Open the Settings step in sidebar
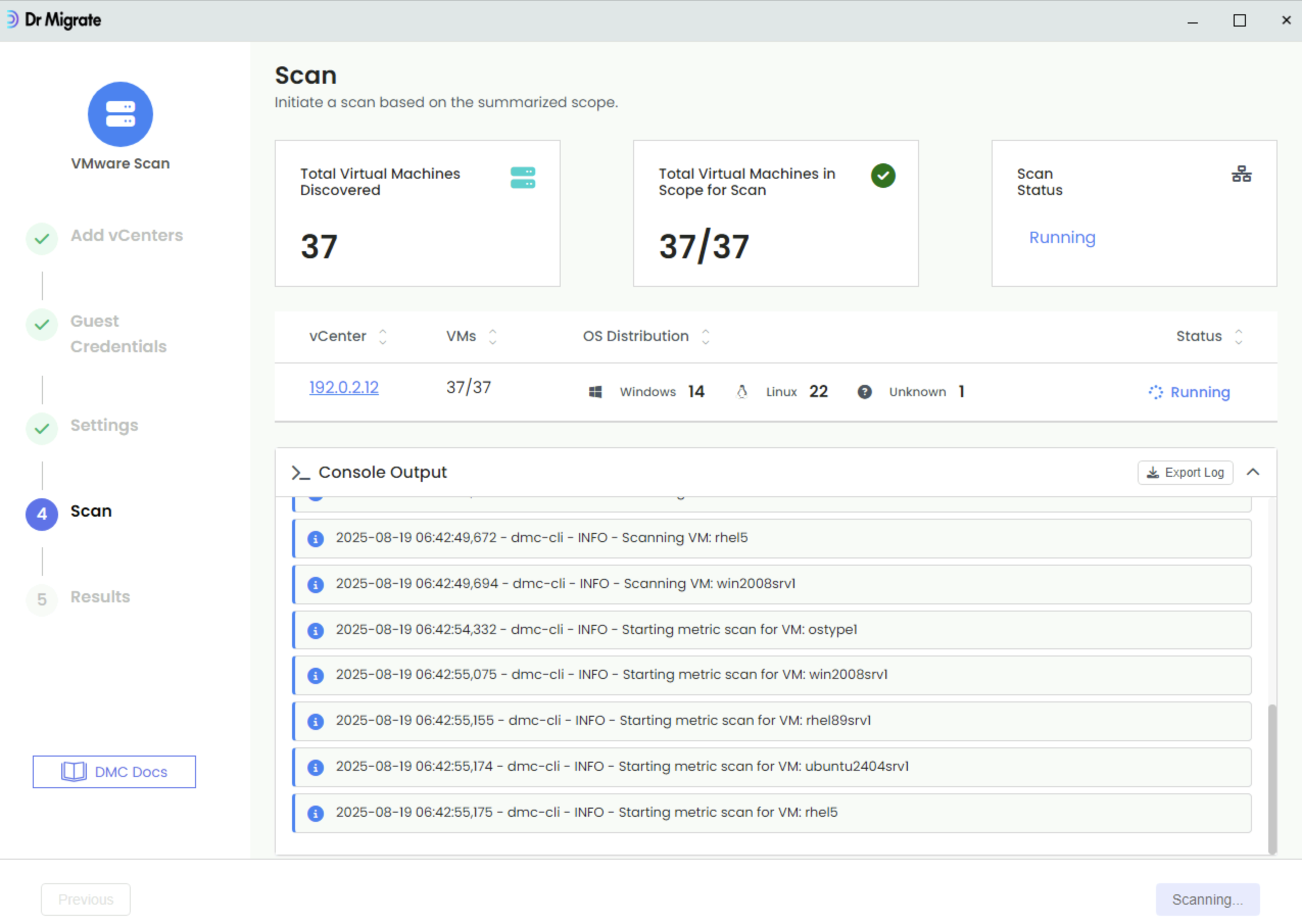Image resolution: width=1302 pixels, height=924 pixels. (104, 426)
